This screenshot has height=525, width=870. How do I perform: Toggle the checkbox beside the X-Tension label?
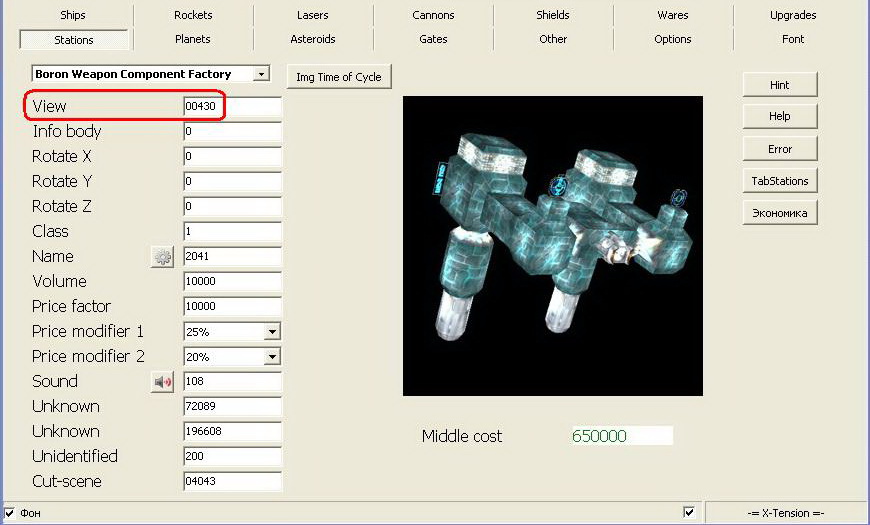(689, 512)
